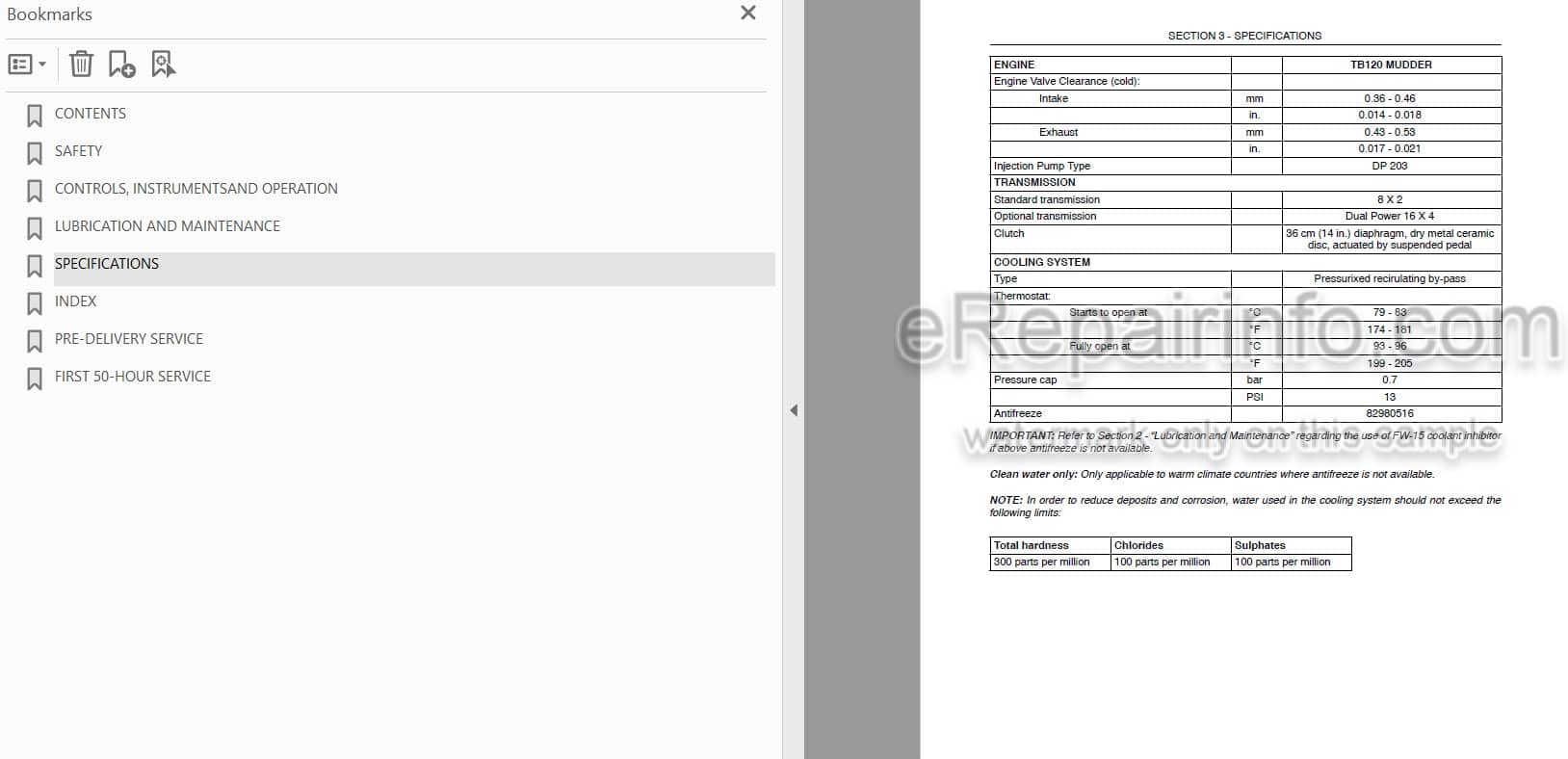Click the find current bookmark icon
The image size is (1568, 759).
click(163, 65)
